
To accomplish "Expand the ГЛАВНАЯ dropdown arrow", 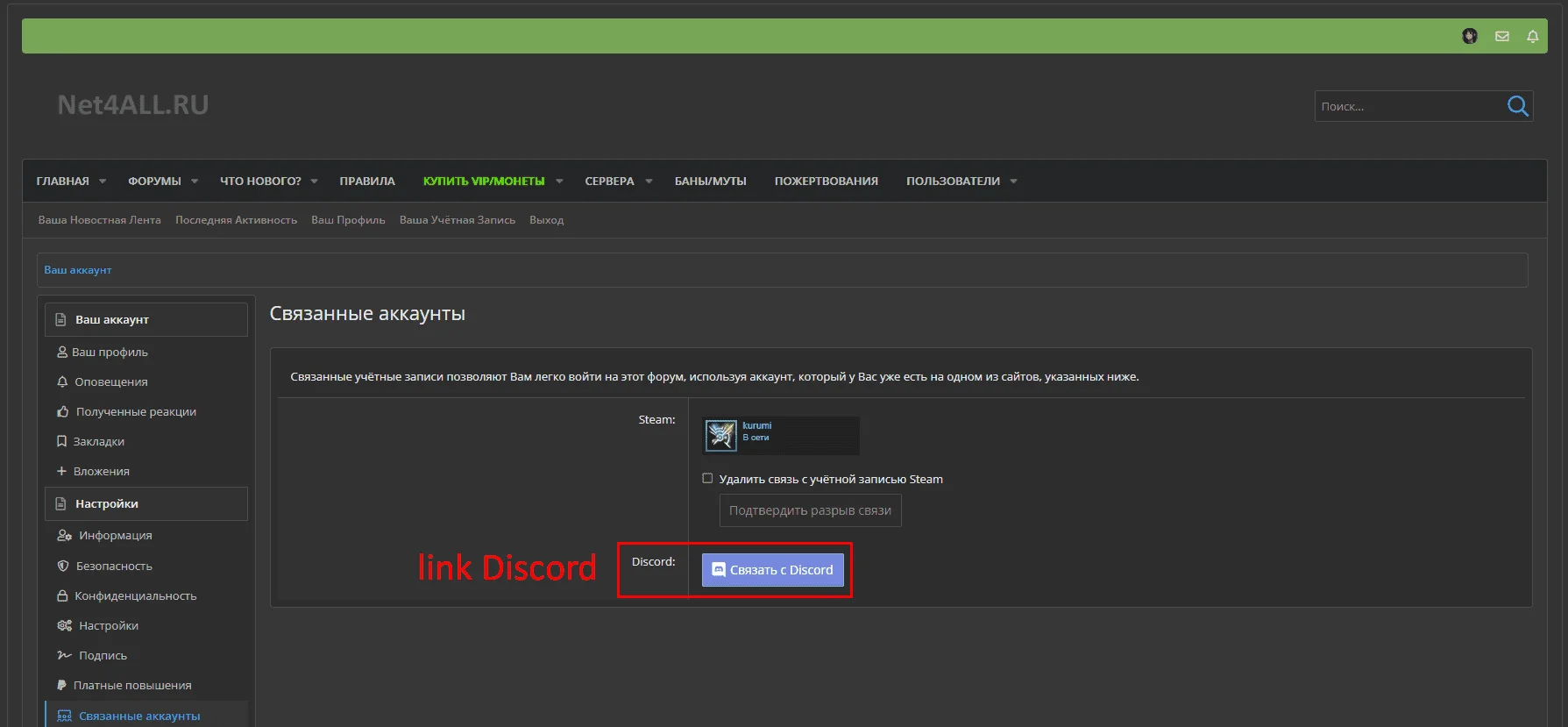I will (103, 182).
